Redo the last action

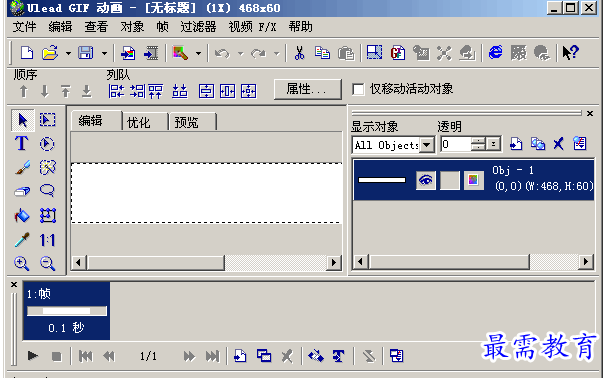coord(259,53)
